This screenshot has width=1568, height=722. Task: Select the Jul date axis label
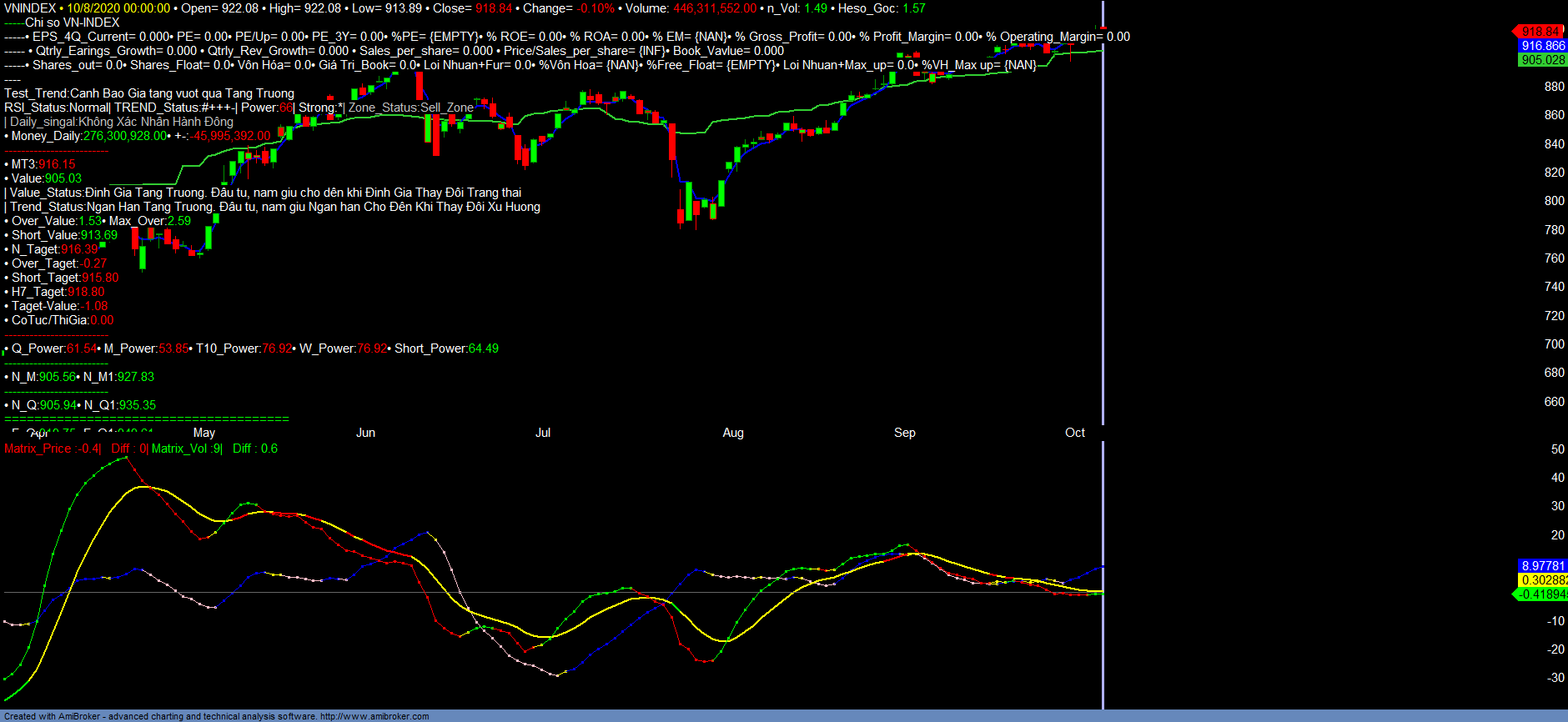[543, 433]
